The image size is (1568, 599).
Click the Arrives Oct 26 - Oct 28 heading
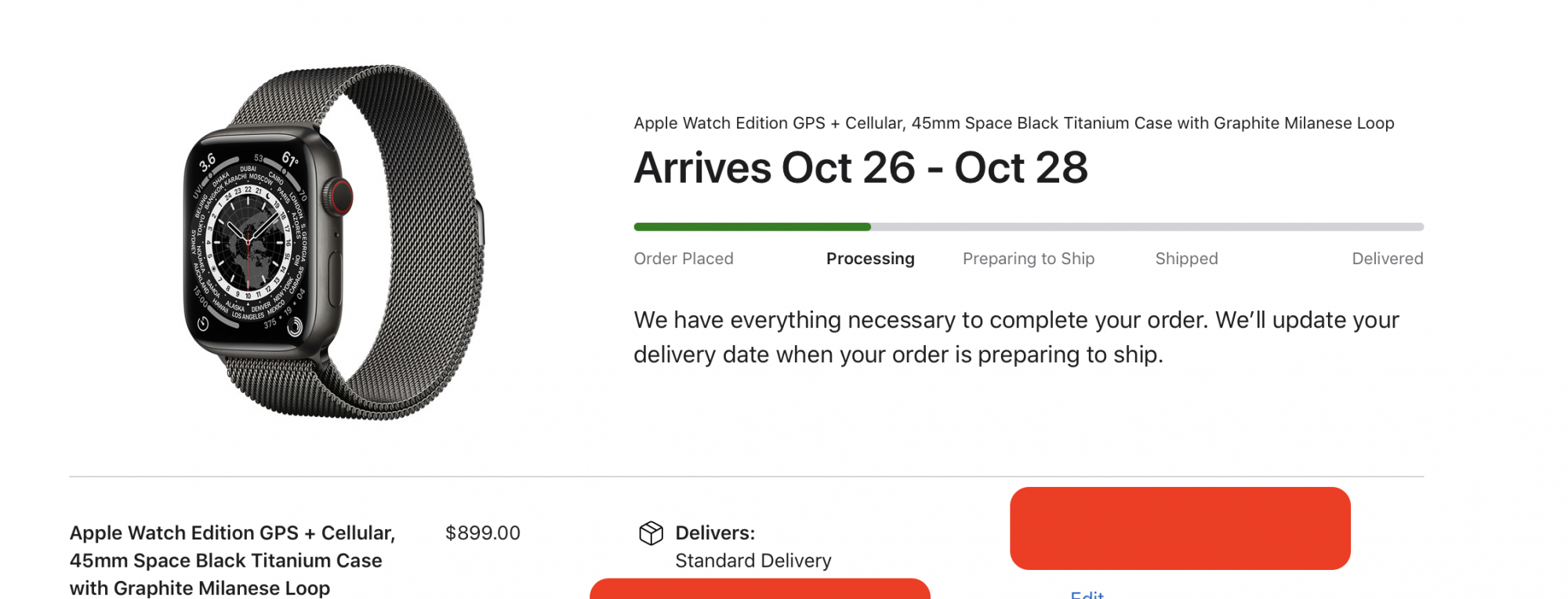861,168
